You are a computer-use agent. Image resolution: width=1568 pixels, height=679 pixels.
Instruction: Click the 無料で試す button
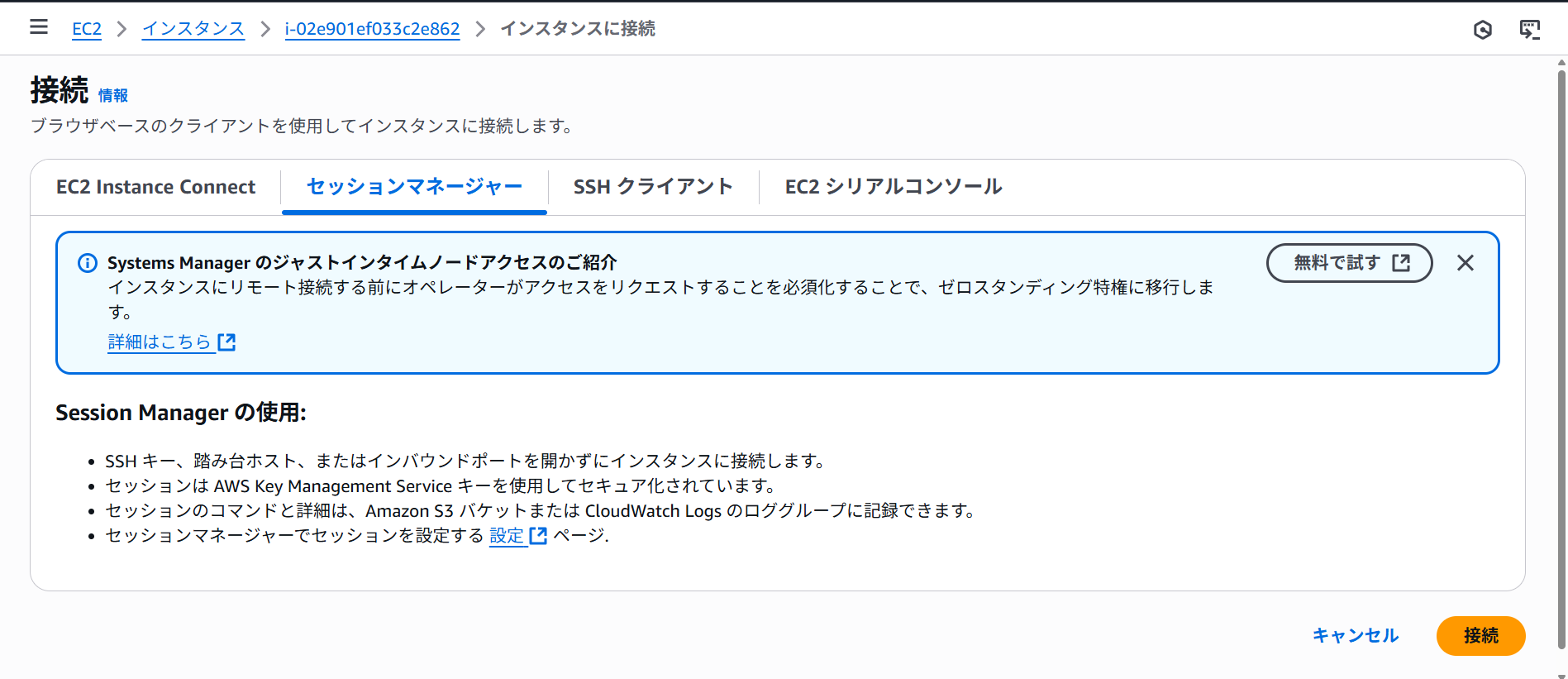(x=1349, y=263)
